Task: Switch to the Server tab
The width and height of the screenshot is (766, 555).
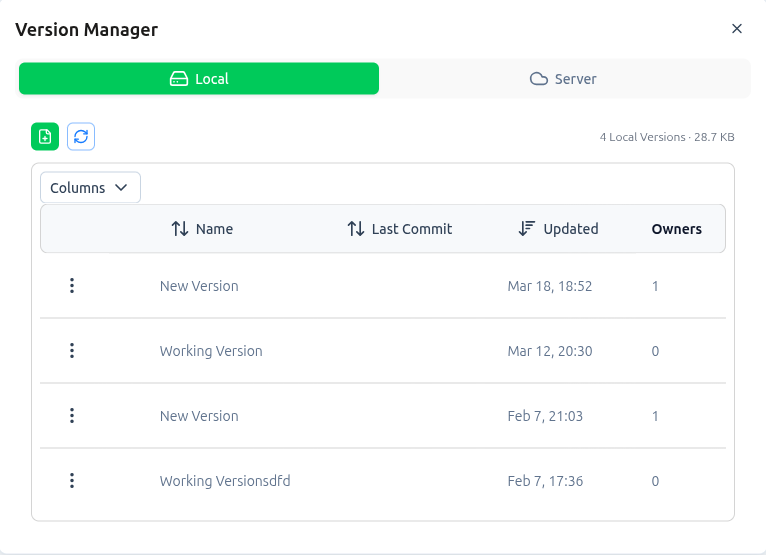Action: (564, 79)
